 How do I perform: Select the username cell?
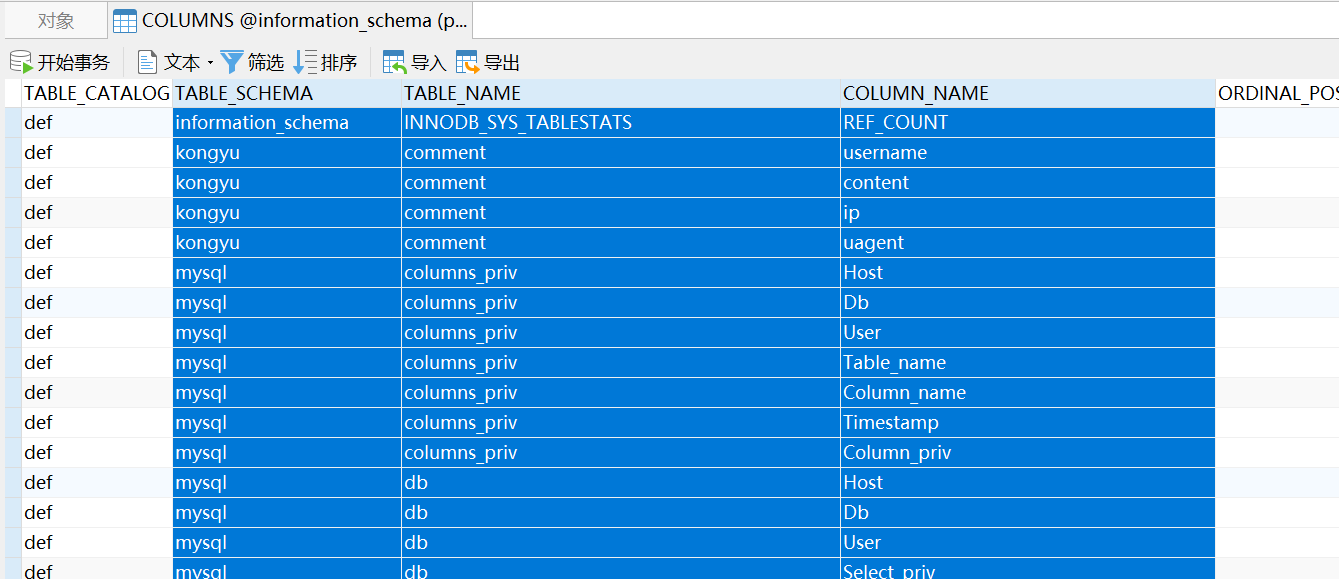click(x=1028, y=153)
